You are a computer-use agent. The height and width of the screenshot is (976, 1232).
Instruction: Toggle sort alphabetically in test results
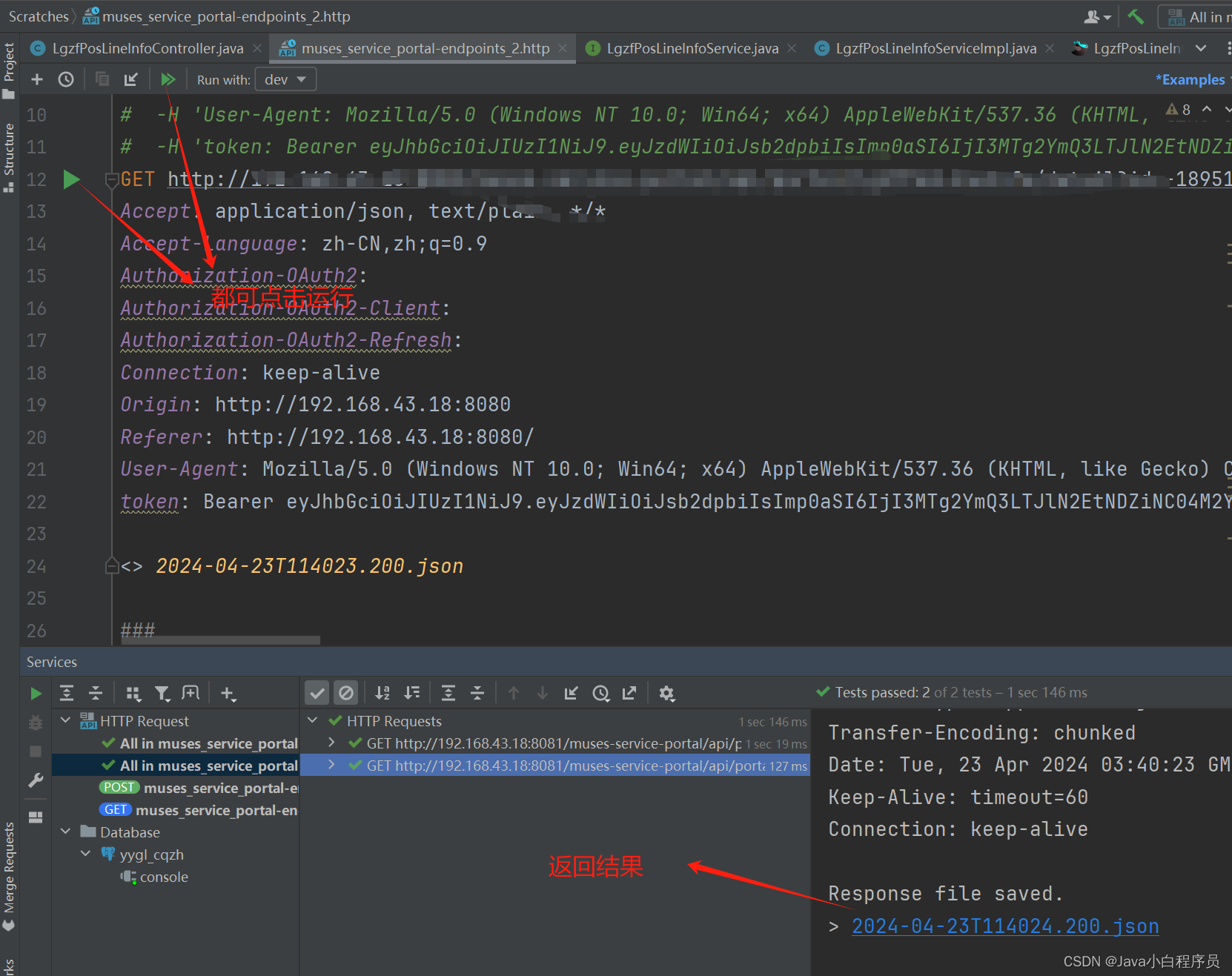382,693
